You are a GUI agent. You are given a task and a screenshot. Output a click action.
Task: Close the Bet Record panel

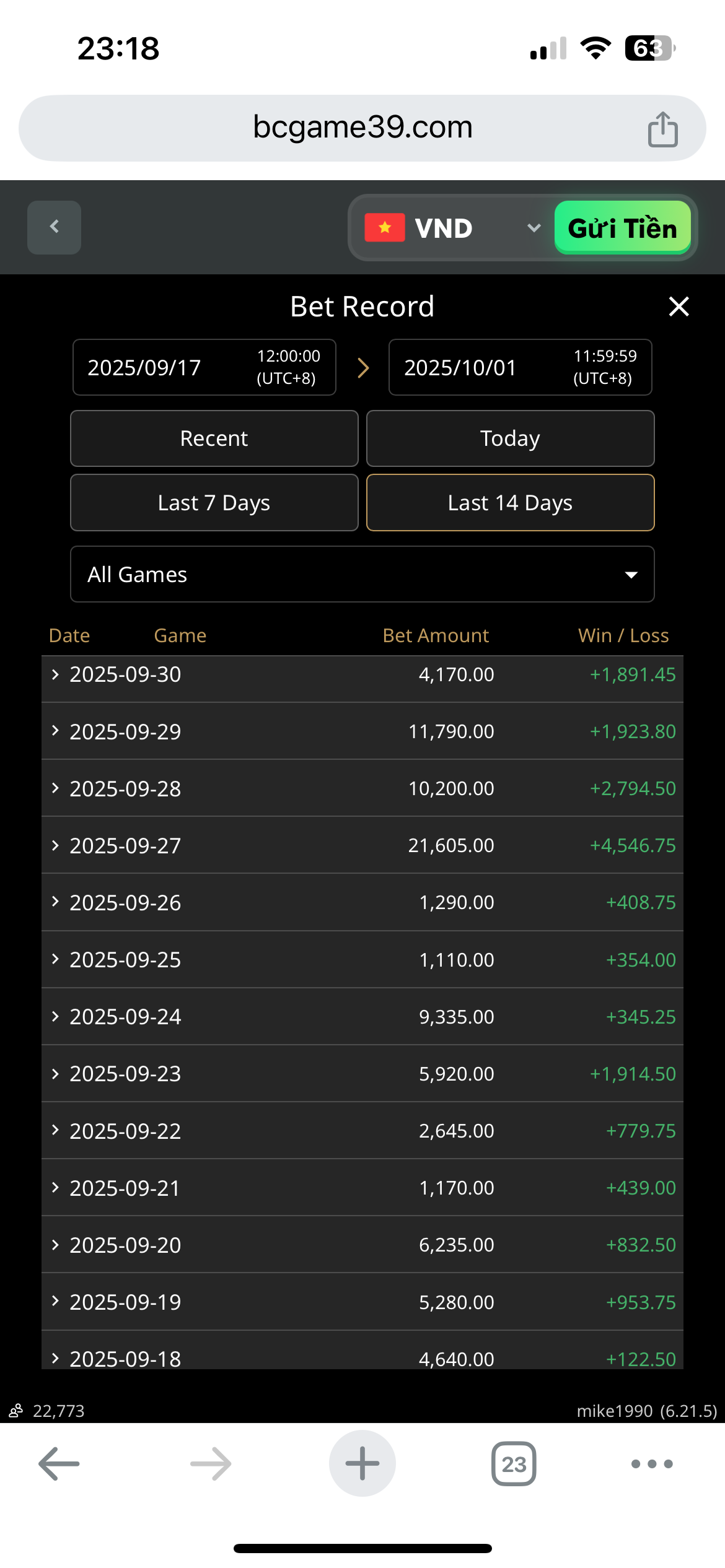point(679,307)
